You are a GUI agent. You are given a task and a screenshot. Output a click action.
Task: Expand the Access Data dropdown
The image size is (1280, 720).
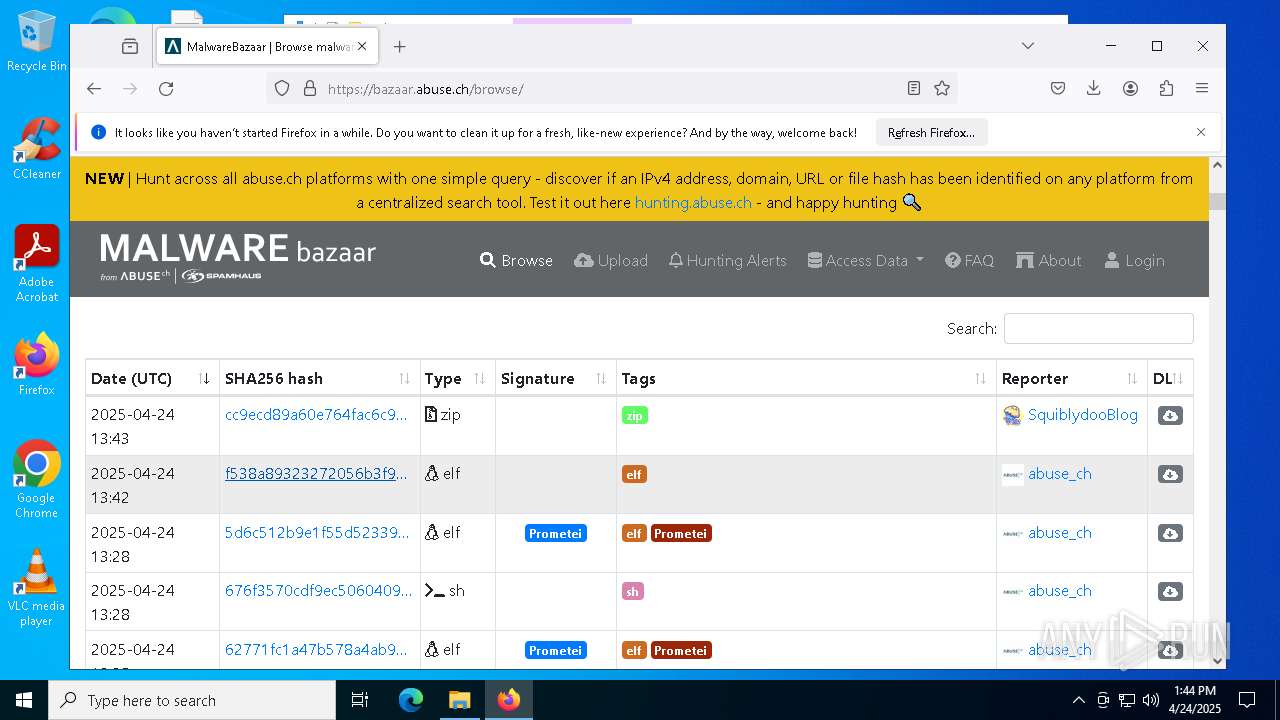click(865, 260)
